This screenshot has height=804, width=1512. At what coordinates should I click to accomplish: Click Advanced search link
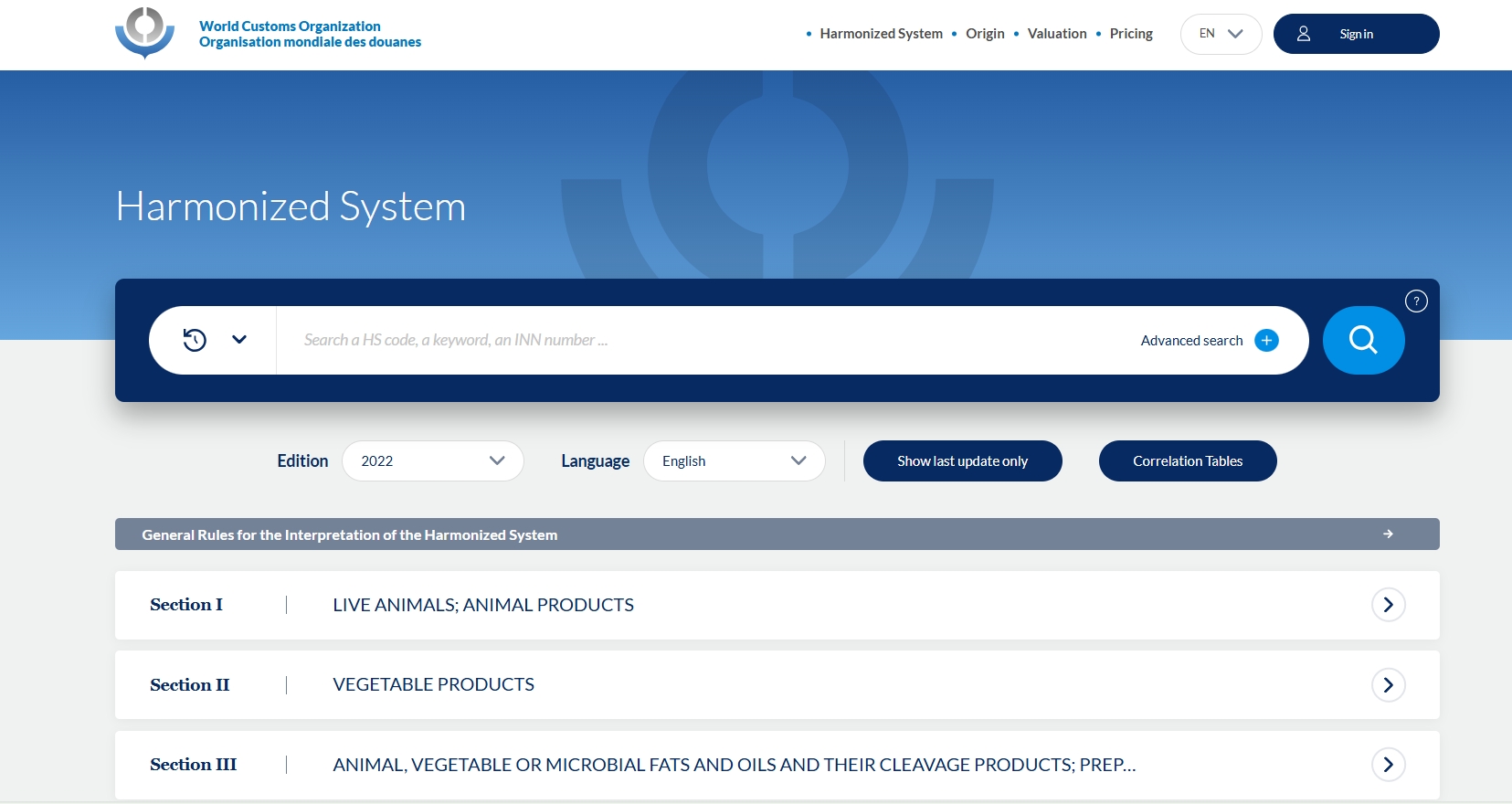coord(1191,340)
